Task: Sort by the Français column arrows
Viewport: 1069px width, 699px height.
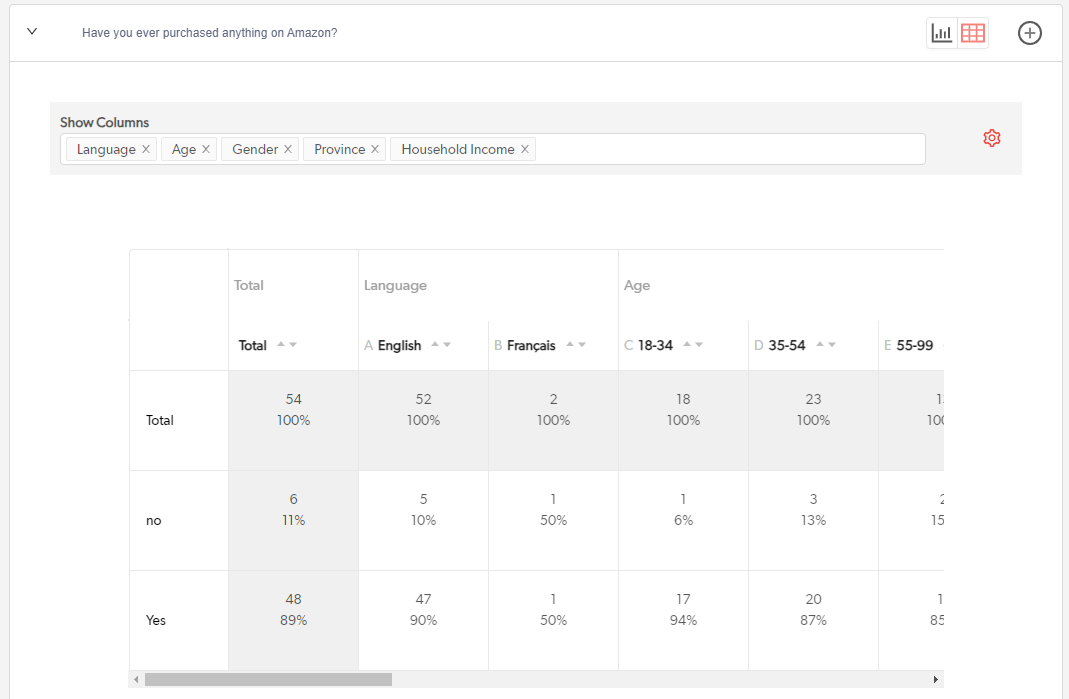Action: 575,345
